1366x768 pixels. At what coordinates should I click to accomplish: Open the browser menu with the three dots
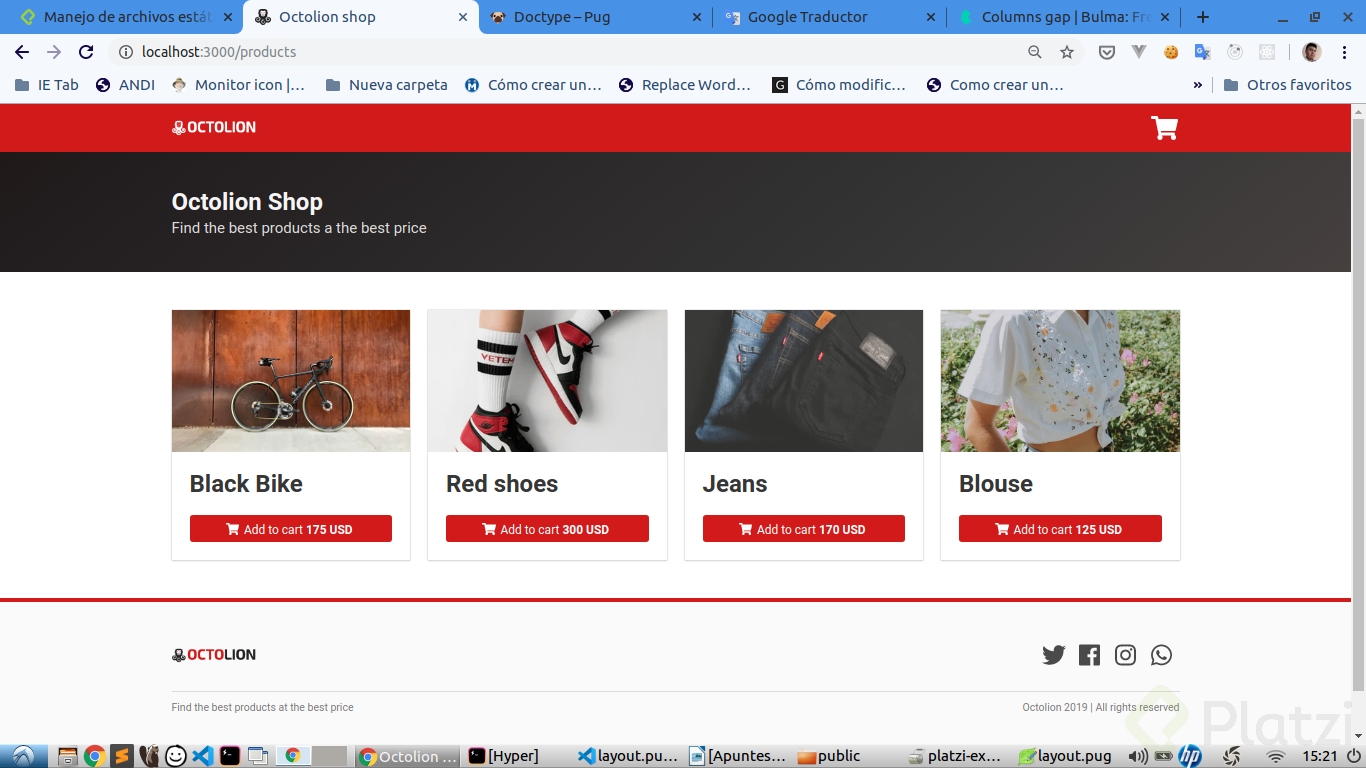click(x=1345, y=52)
